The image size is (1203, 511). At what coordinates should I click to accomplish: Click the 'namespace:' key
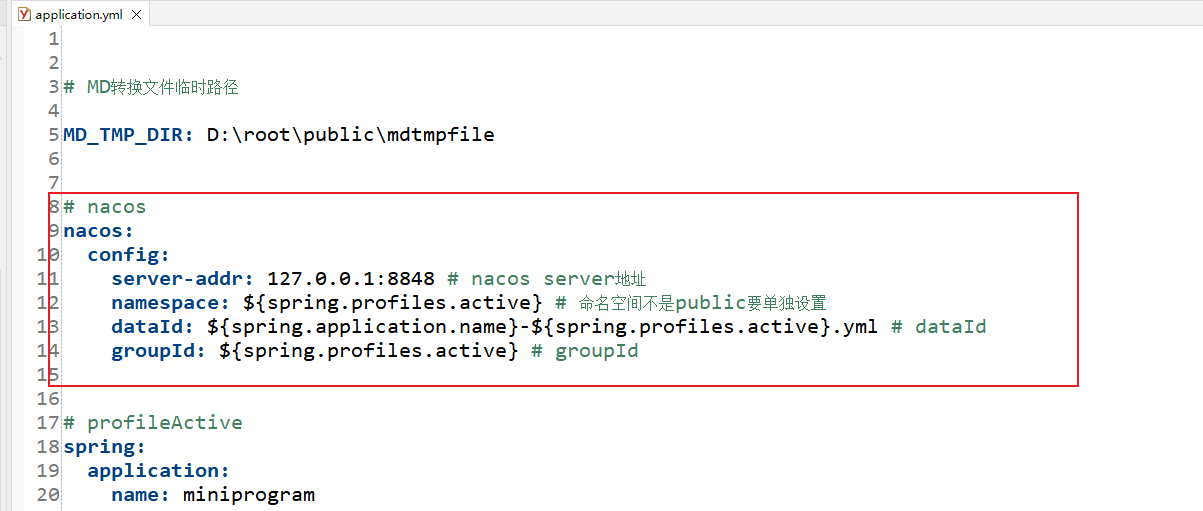170,302
